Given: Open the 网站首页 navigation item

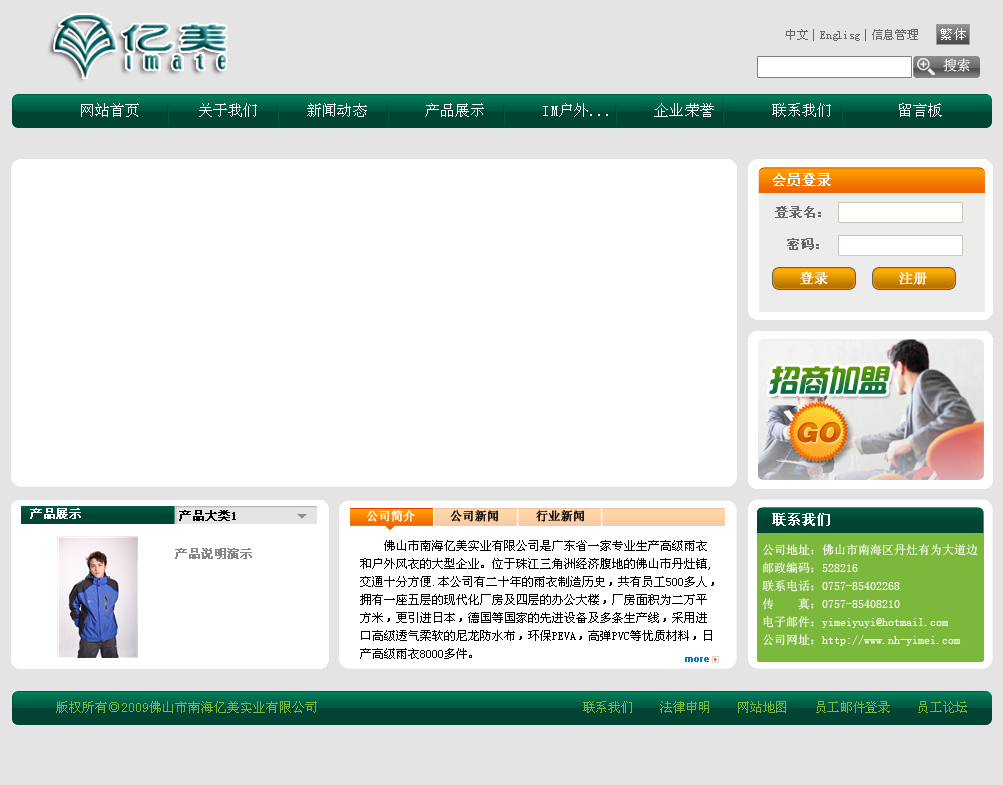Looking at the screenshot, I should [109, 111].
